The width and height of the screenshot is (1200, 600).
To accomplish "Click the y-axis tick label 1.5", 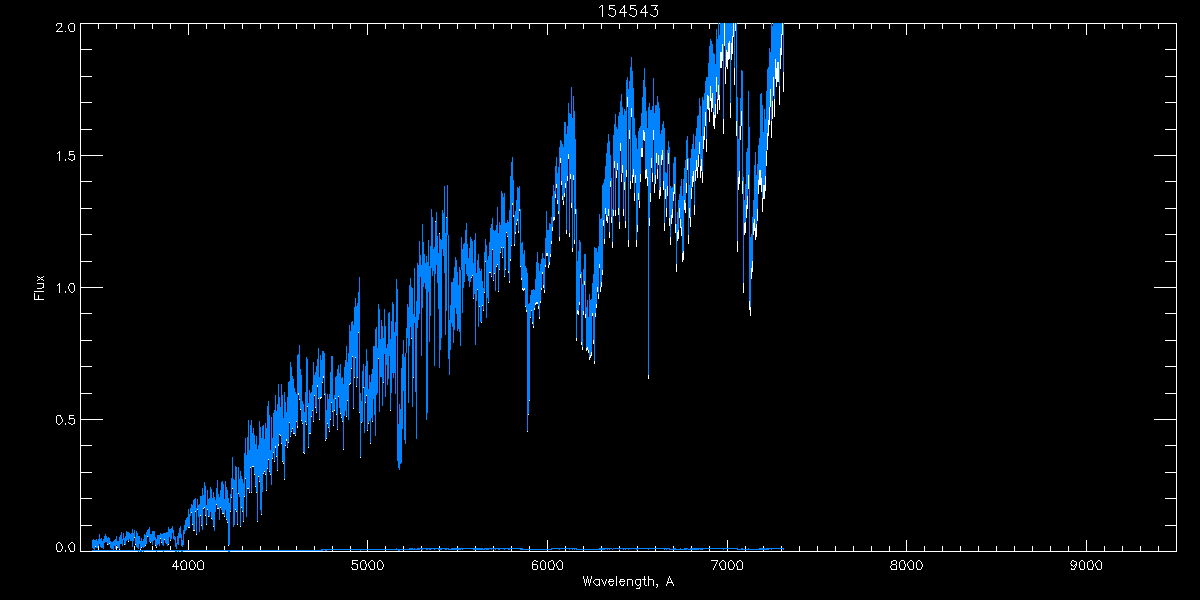I will 65,157.
